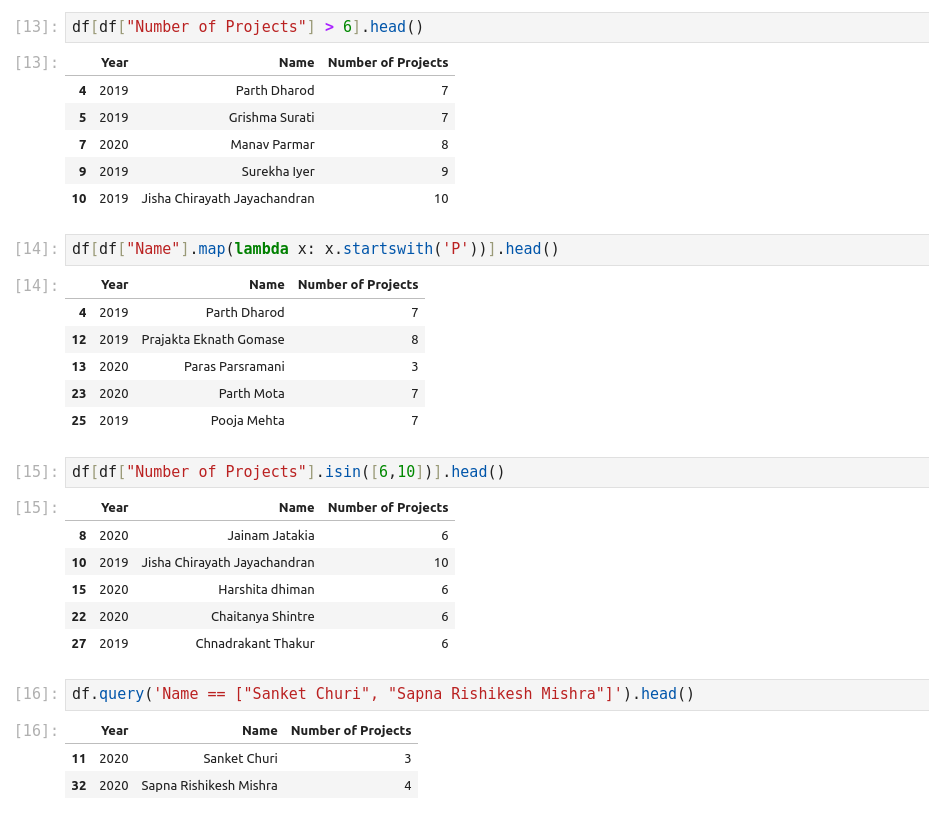Select the Grishma Surati table row

260,118
